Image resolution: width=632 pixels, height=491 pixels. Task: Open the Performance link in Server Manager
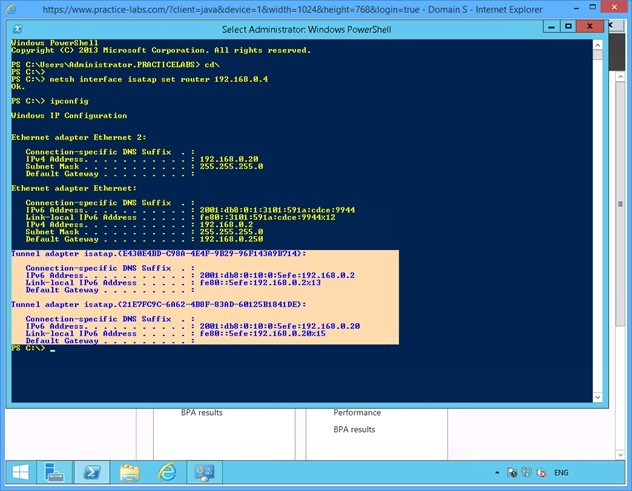pos(357,412)
